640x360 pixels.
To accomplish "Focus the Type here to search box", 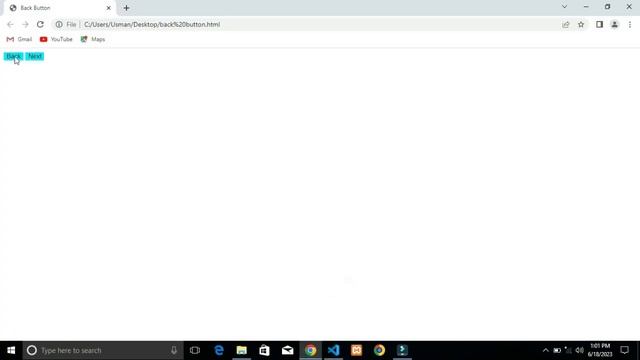I will [x=102, y=350].
